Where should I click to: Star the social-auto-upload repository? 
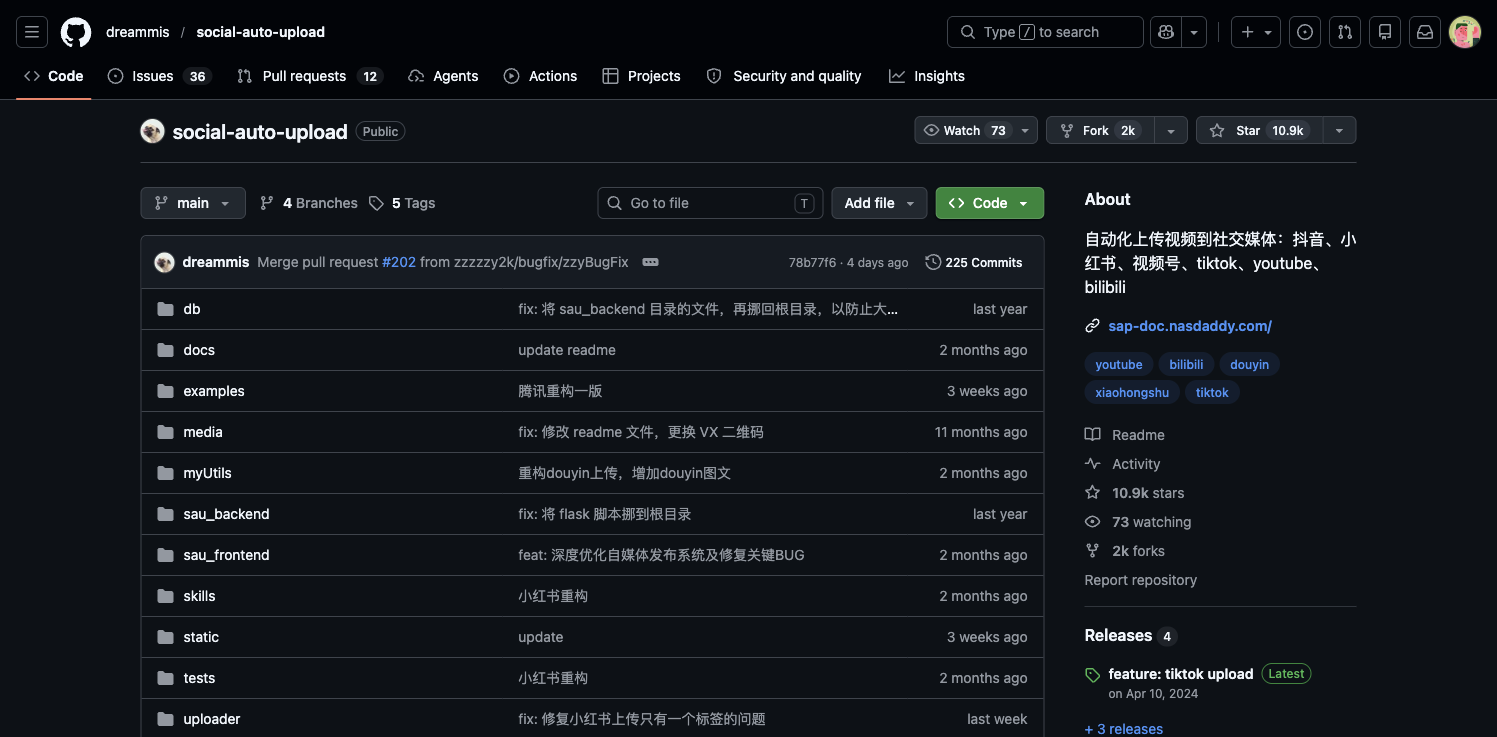(x=1259, y=130)
